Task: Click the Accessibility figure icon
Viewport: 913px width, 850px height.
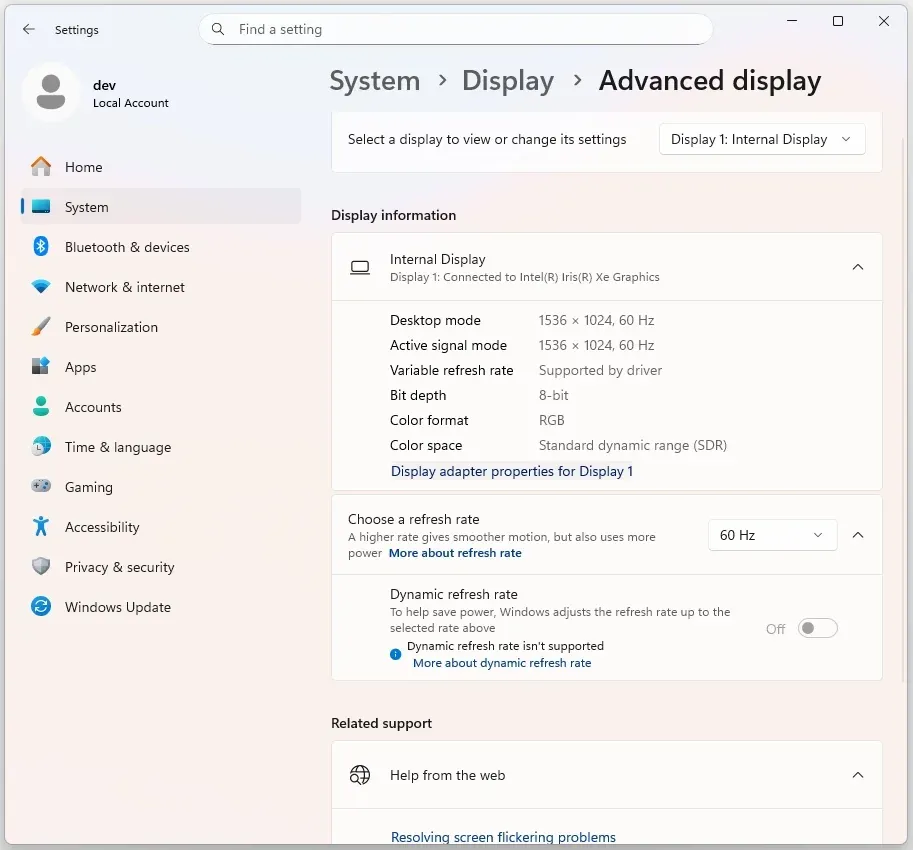Action: pos(41,527)
